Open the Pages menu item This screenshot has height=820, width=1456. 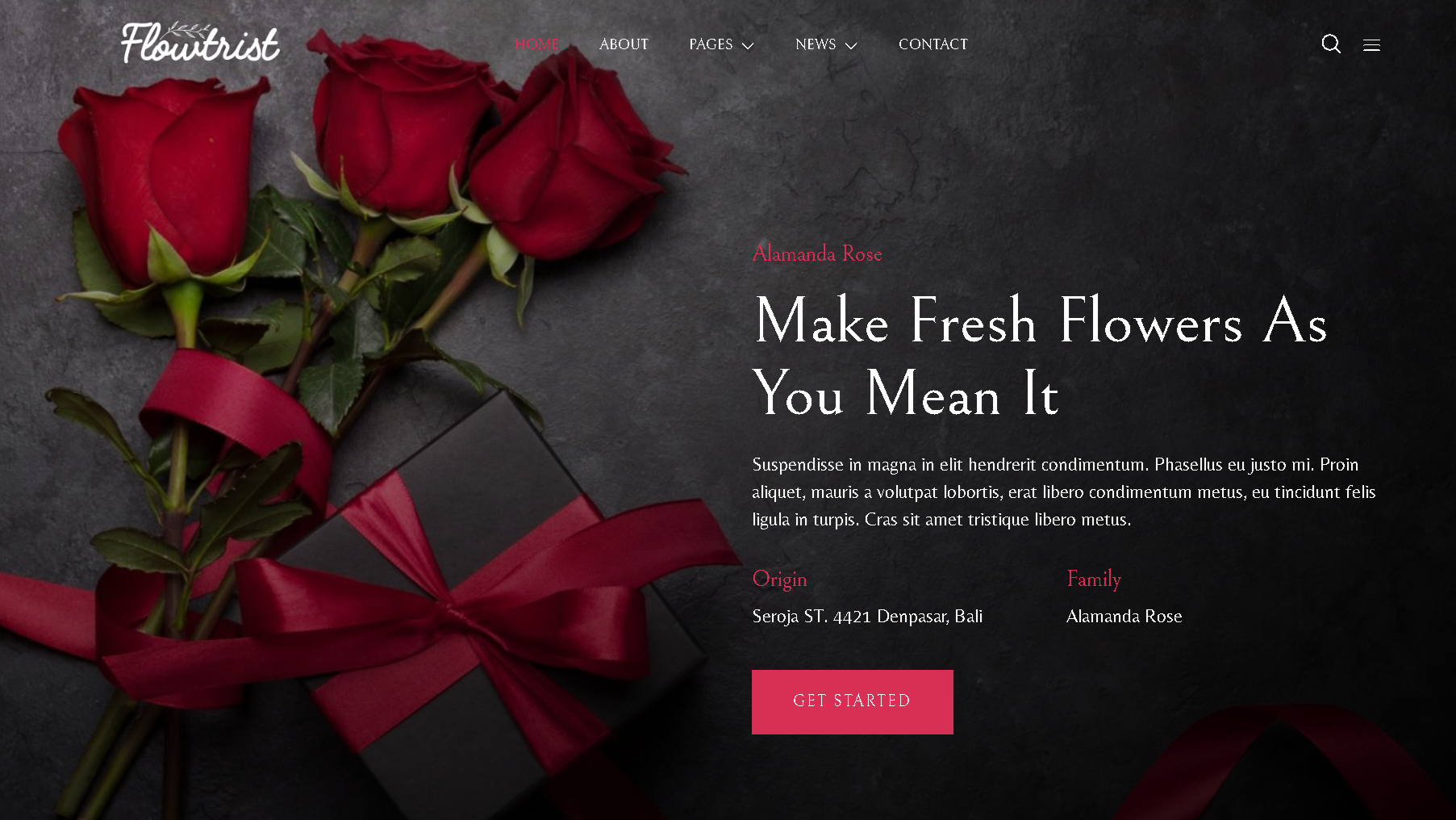711,44
